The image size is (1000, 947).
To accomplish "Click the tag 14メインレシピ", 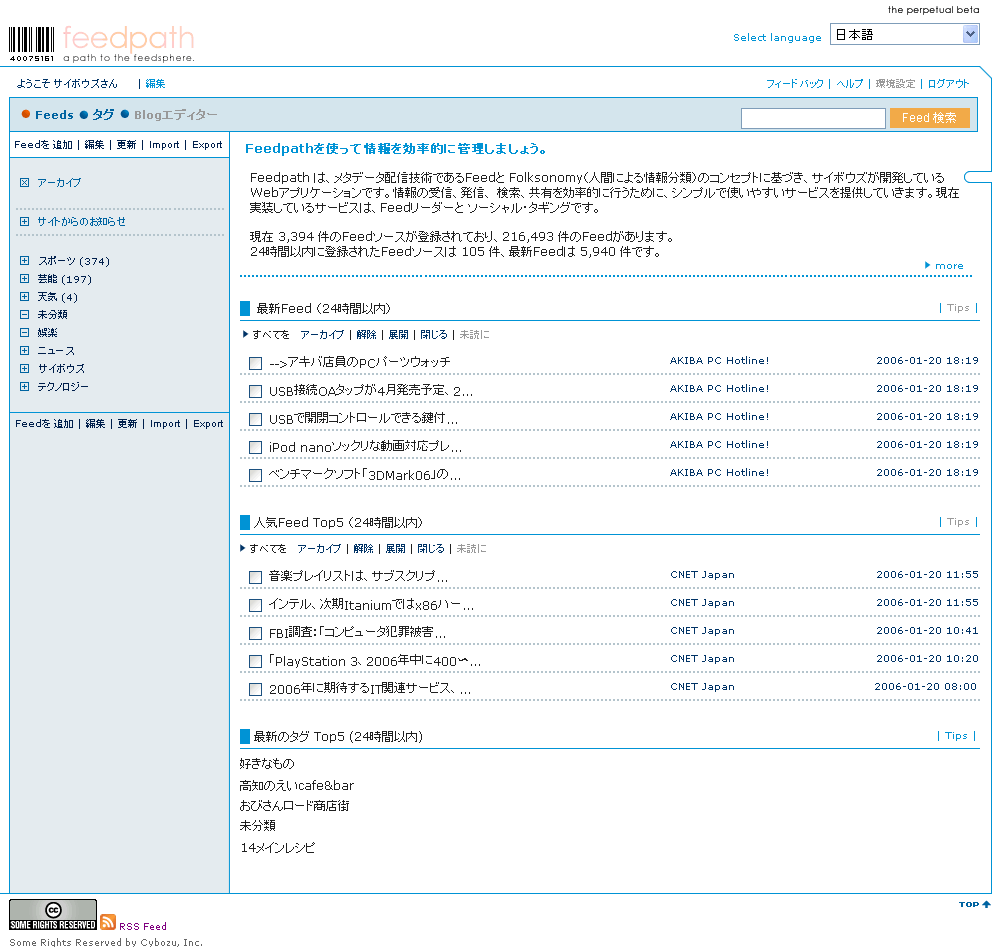I will coord(277,848).
